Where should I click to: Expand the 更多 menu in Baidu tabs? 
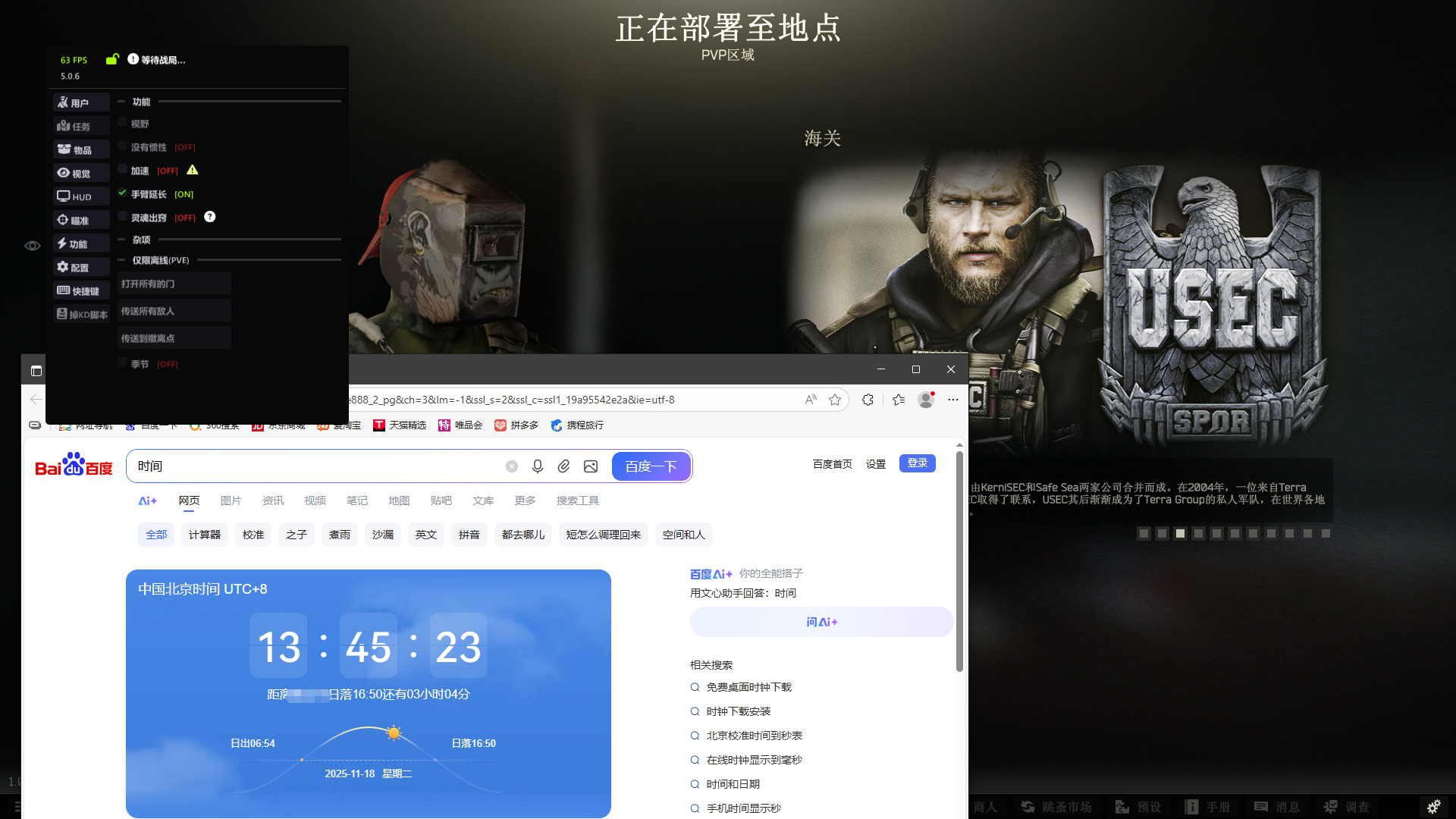pyautogui.click(x=525, y=500)
